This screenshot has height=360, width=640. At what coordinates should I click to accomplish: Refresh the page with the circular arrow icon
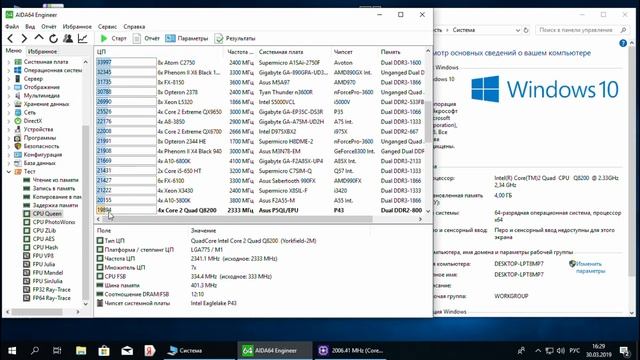pyautogui.click(x=53, y=38)
